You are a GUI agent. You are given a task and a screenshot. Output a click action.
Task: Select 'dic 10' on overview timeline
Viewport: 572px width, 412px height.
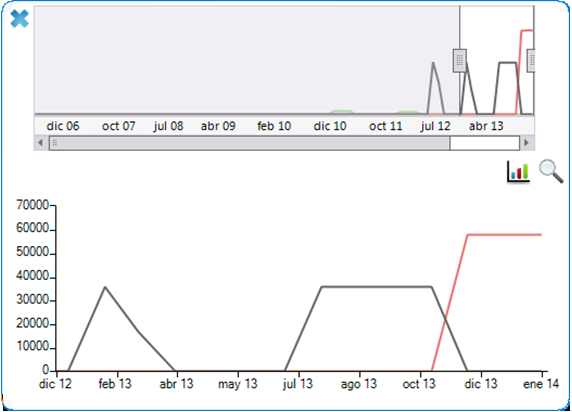point(330,126)
